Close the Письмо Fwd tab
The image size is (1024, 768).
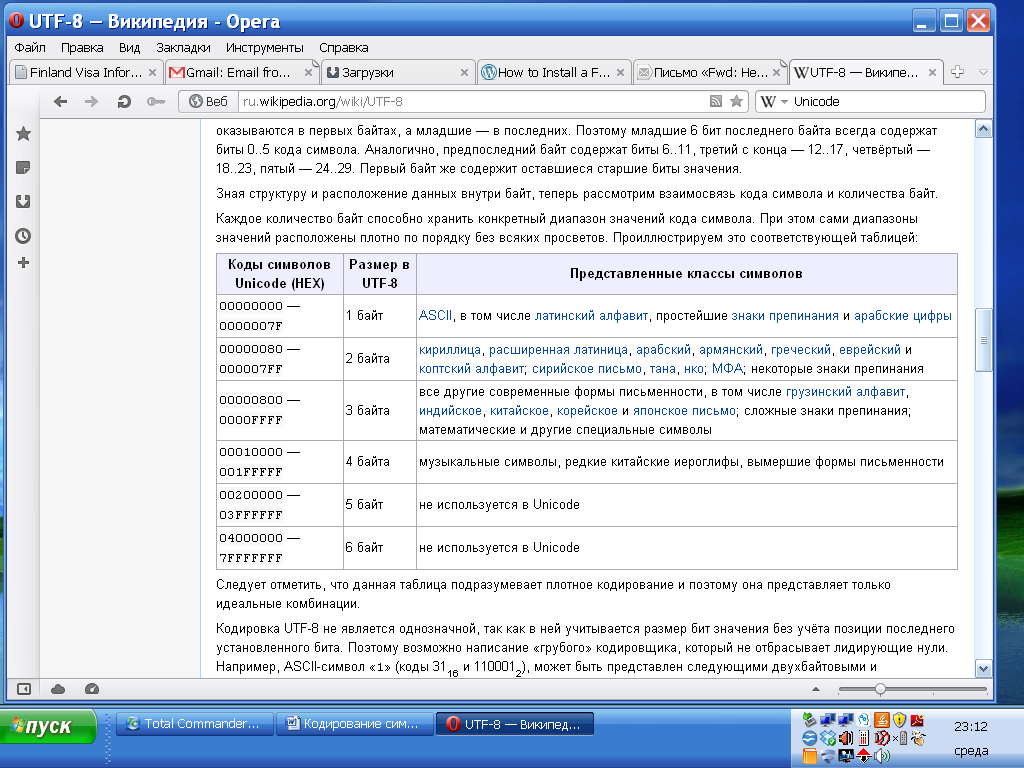[x=776, y=72]
